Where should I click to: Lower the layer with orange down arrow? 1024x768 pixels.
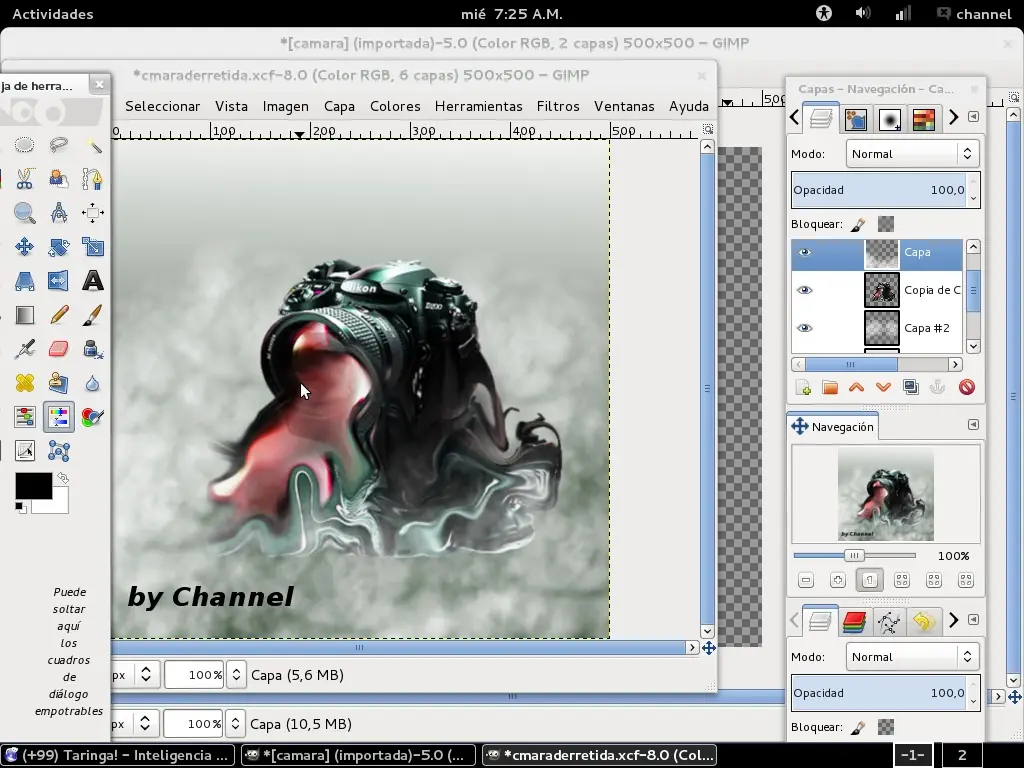(x=884, y=387)
